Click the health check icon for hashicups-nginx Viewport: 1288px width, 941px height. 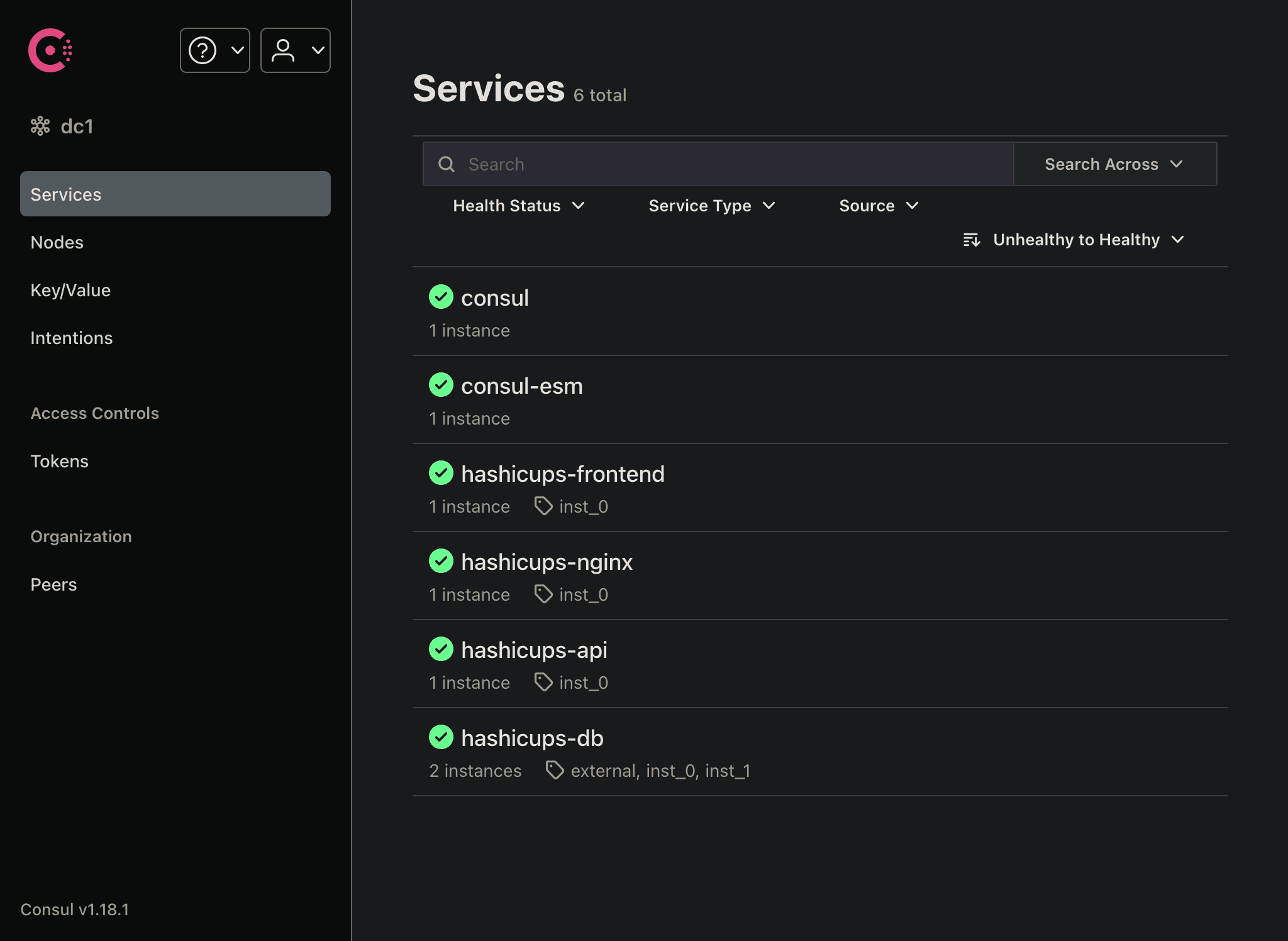[441, 561]
